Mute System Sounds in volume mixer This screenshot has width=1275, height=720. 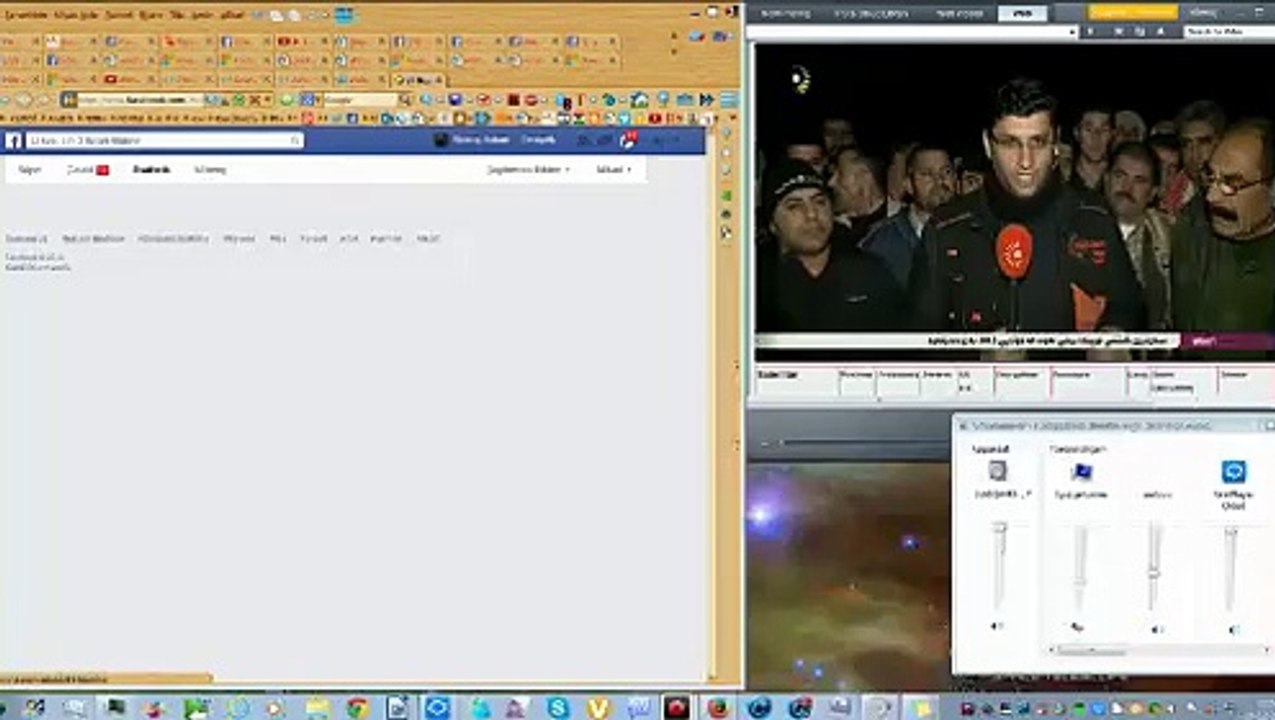pos(1077,628)
